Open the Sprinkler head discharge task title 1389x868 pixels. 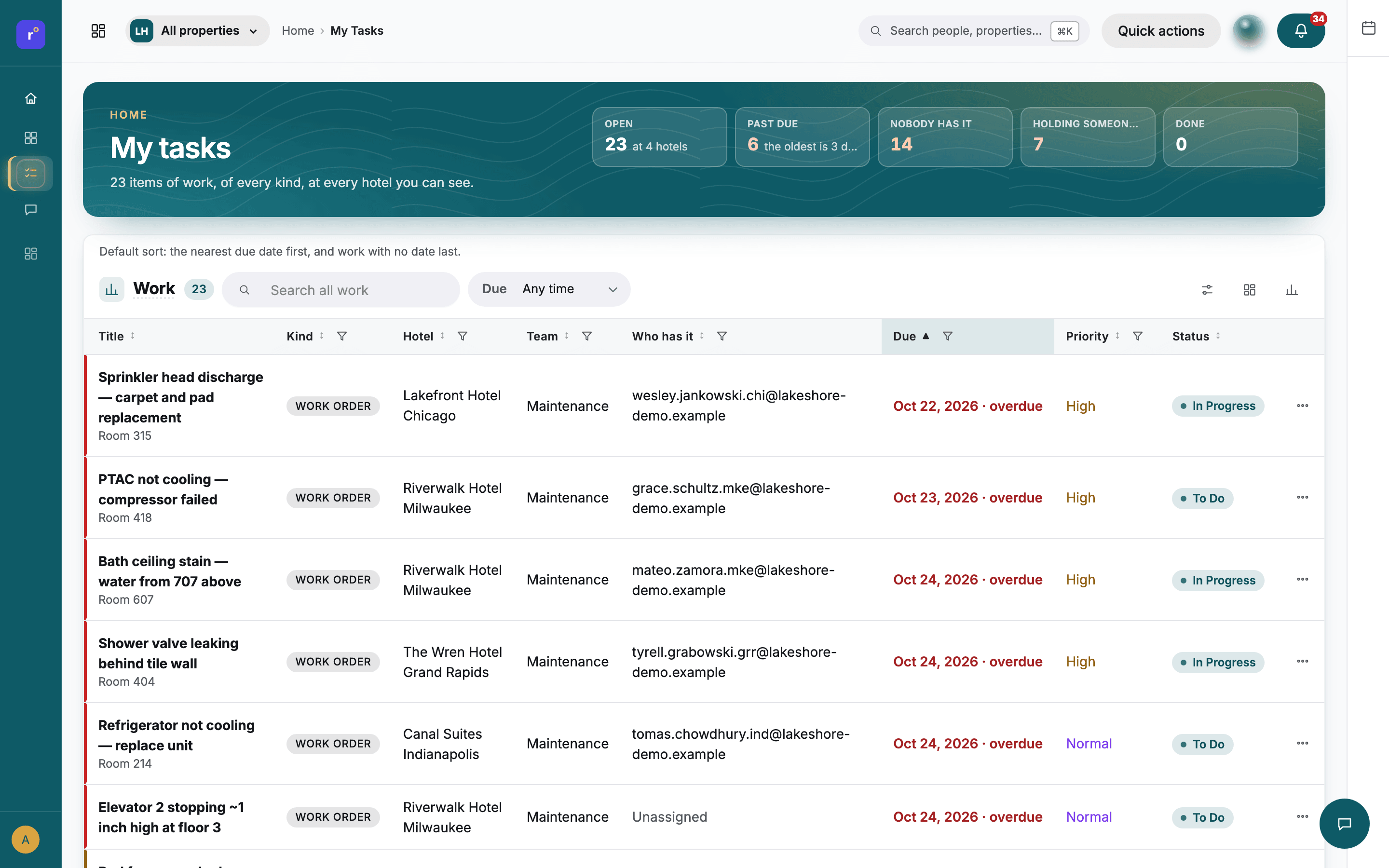click(181, 397)
